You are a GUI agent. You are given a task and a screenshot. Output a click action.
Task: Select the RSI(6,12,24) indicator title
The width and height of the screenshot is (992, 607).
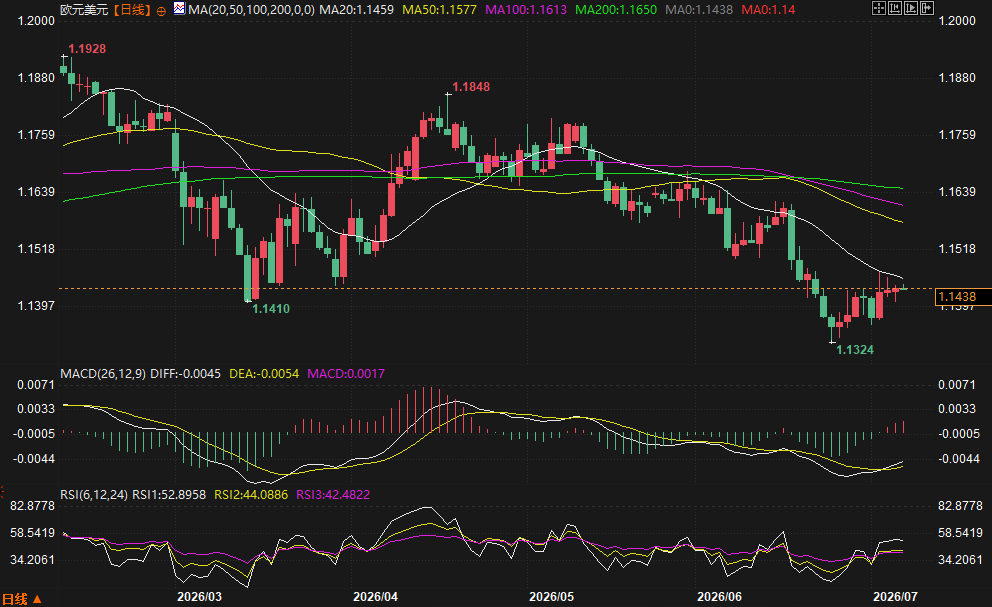(94, 494)
